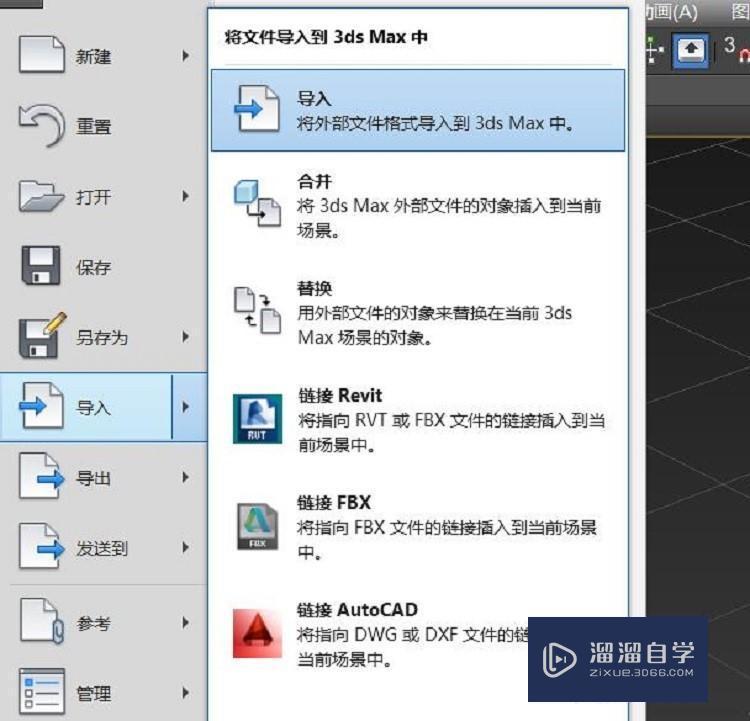Click 参考 label in the application menu
750x721 pixels.
[93, 623]
